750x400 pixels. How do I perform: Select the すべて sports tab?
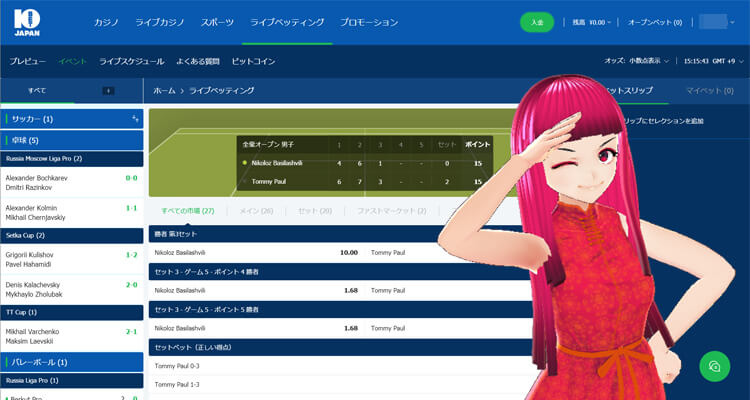tap(37, 90)
